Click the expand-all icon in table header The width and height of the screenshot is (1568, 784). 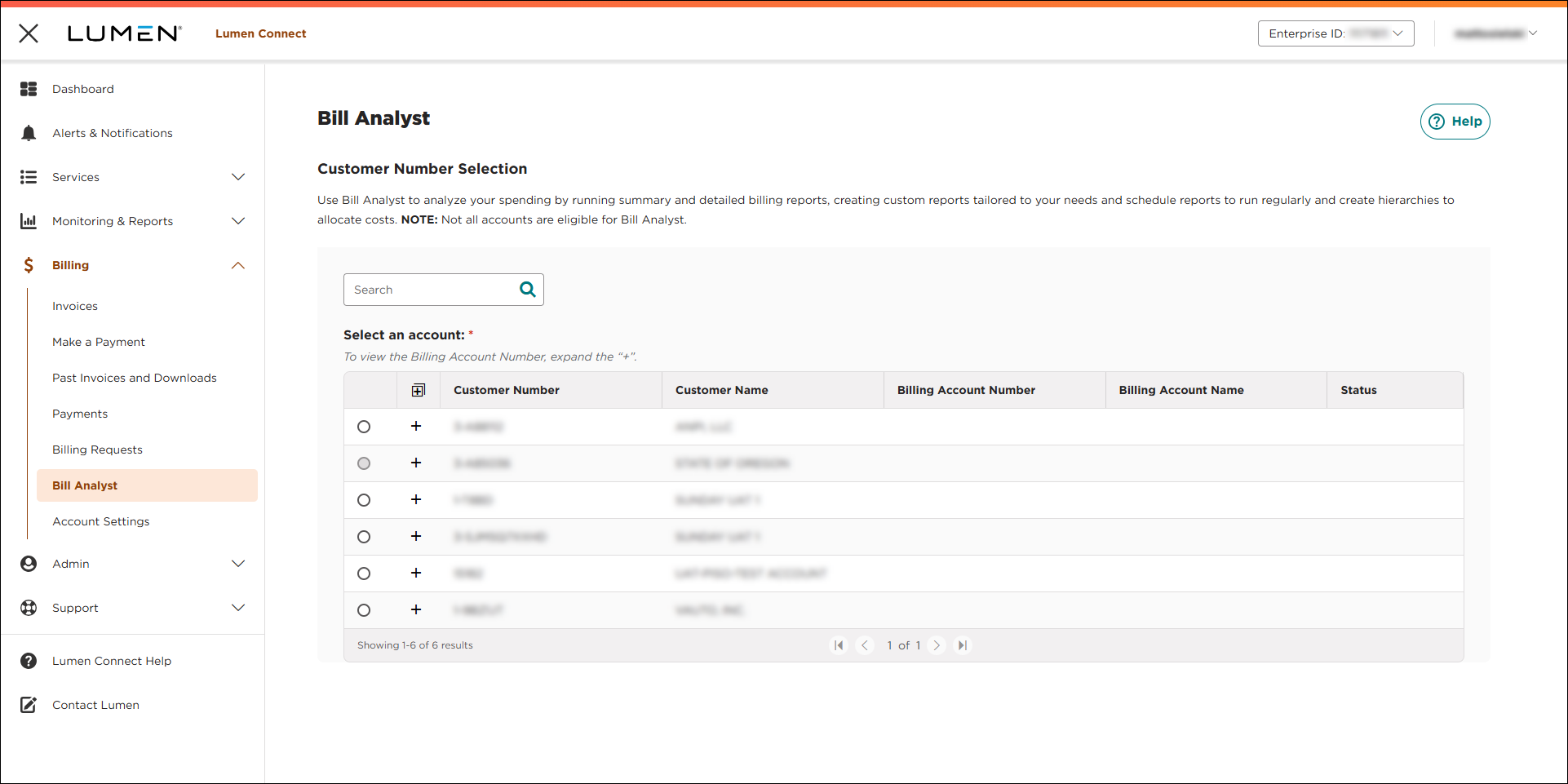tap(419, 391)
